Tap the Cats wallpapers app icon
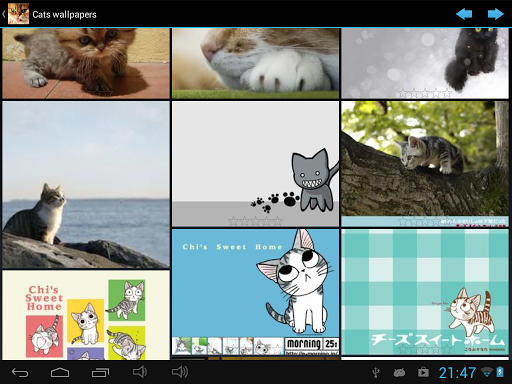 pos(18,14)
